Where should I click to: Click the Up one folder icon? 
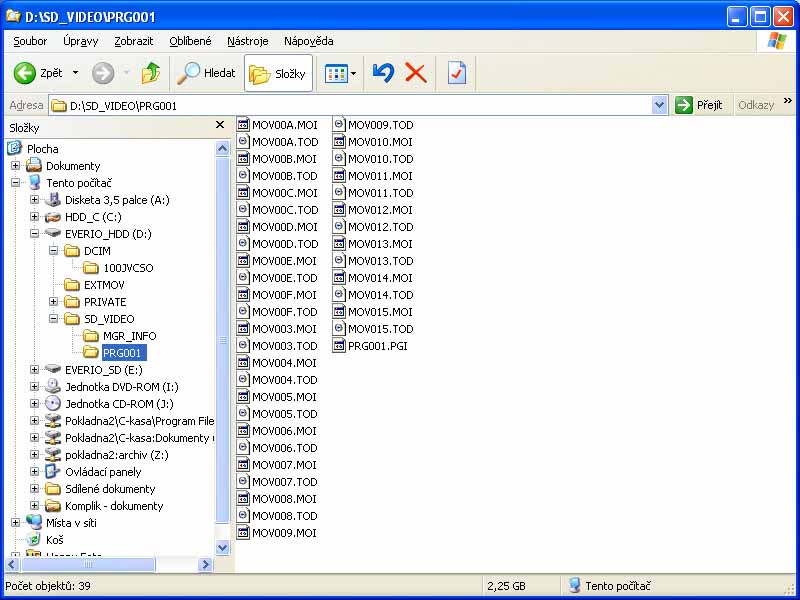tap(151, 73)
